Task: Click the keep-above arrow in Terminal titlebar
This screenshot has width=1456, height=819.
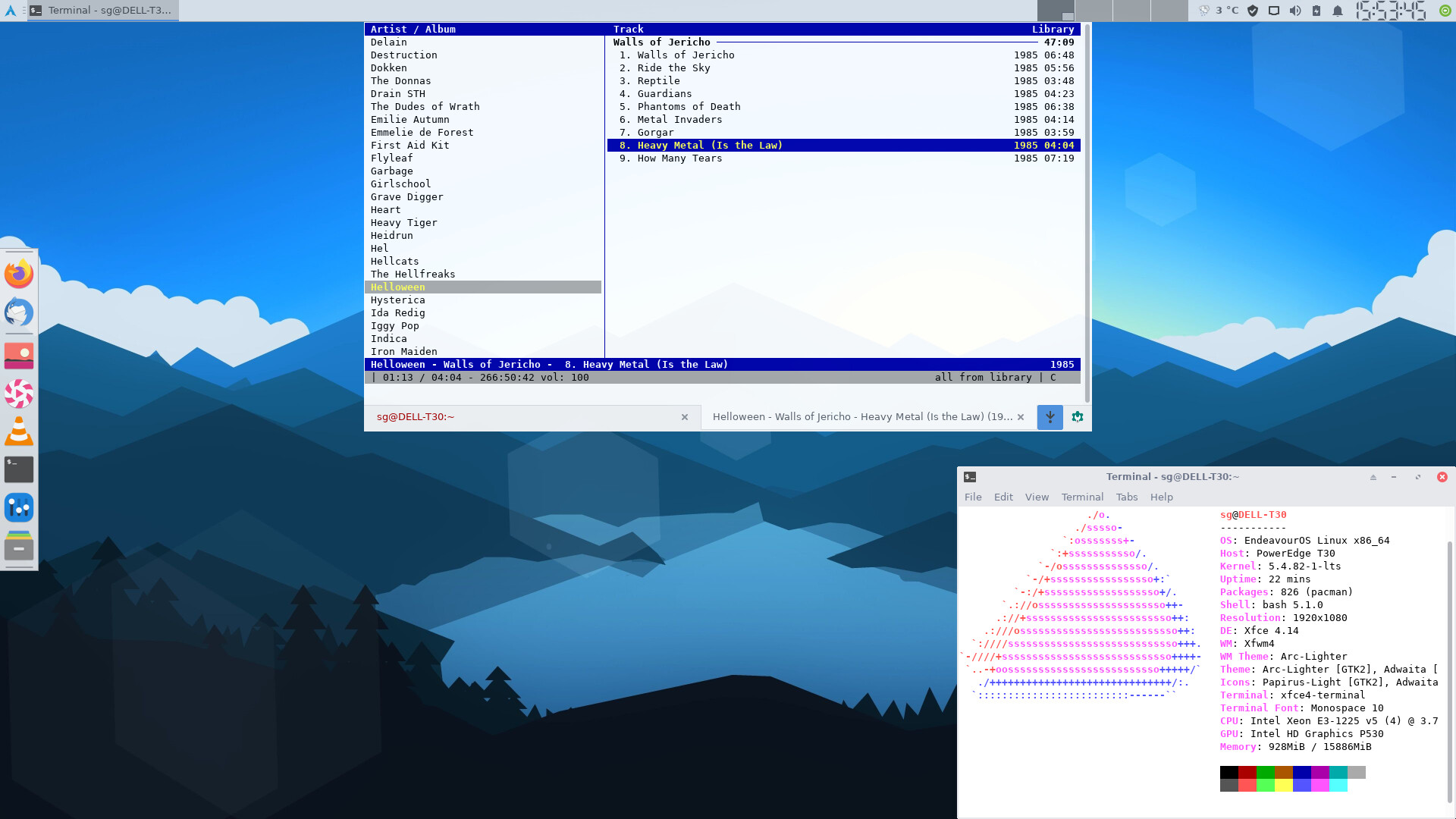Action: (x=1373, y=477)
